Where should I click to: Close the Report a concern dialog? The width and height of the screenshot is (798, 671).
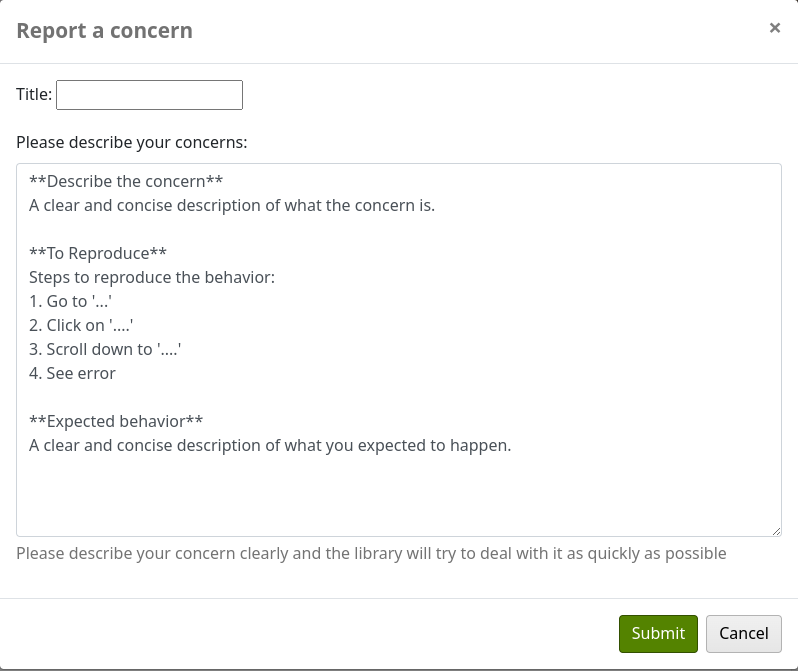click(x=774, y=29)
